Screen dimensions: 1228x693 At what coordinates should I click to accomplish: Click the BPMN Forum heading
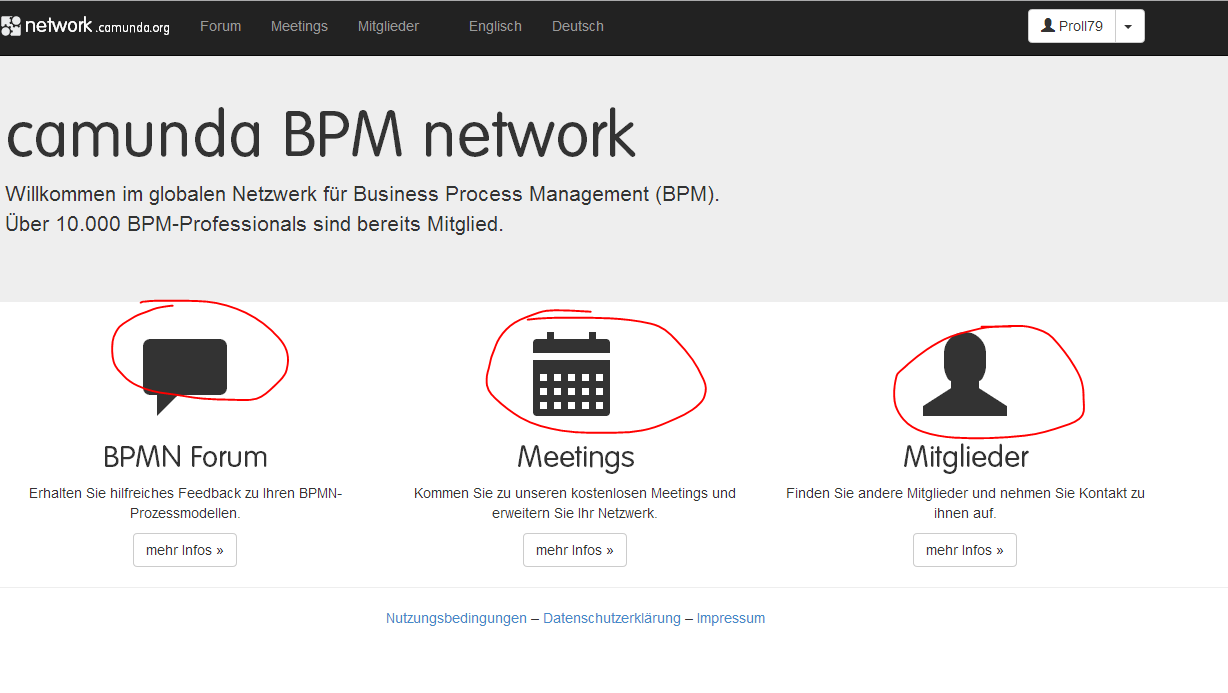(x=185, y=457)
